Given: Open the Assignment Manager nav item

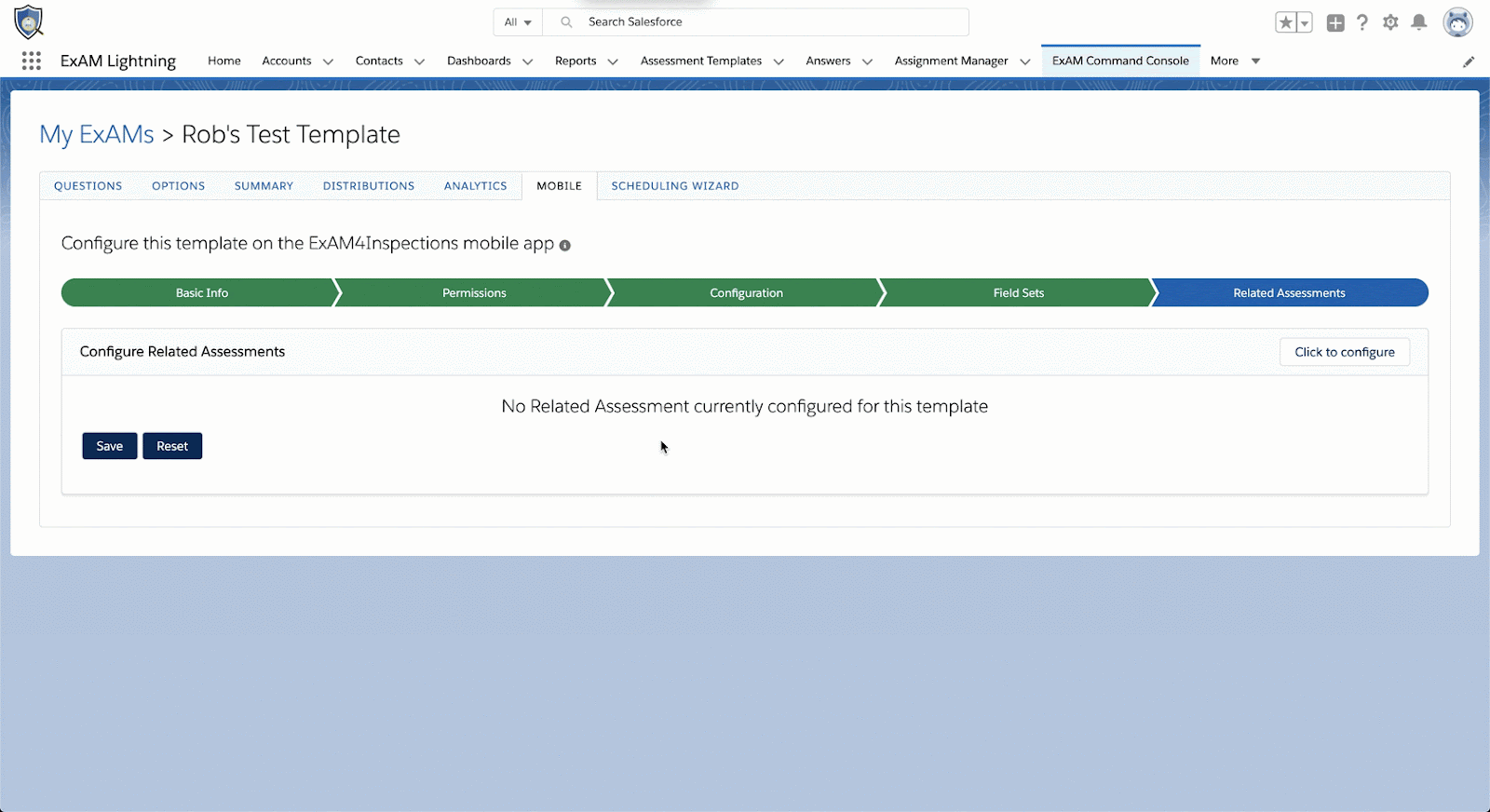Looking at the screenshot, I should point(951,61).
